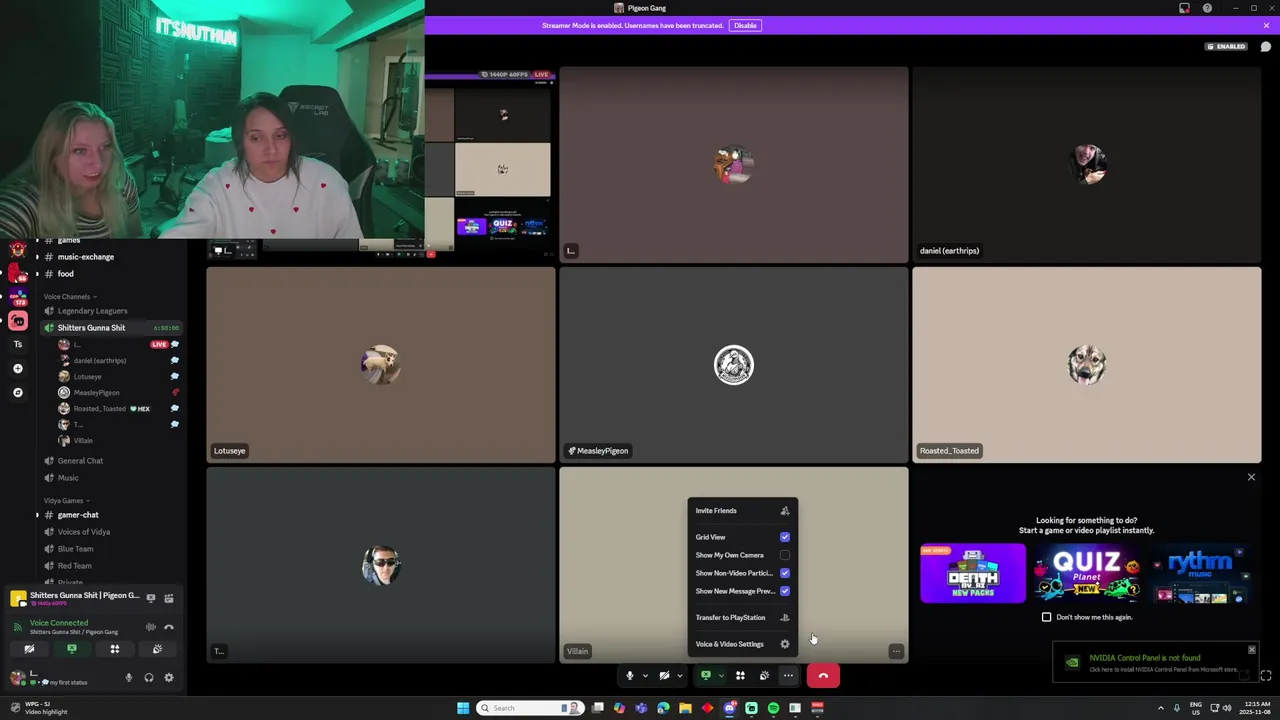Launch Rythm music activity card
Viewport: 1280px width, 720px height.
(x=1199, y=574)
